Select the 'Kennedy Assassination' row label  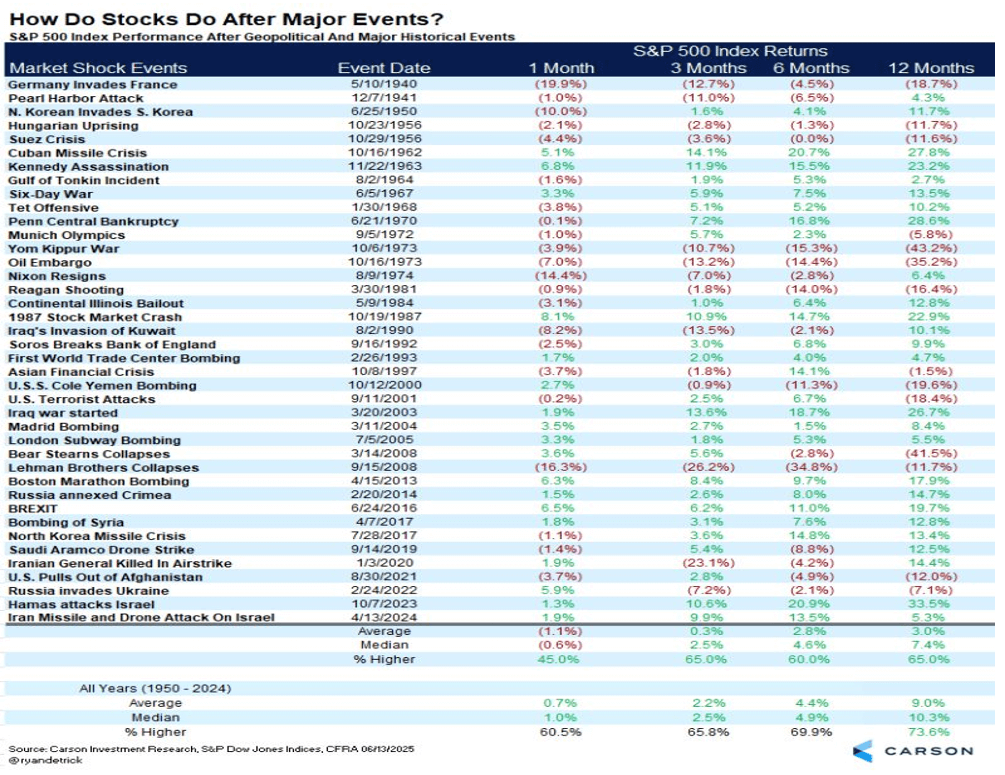pos(88,167)
